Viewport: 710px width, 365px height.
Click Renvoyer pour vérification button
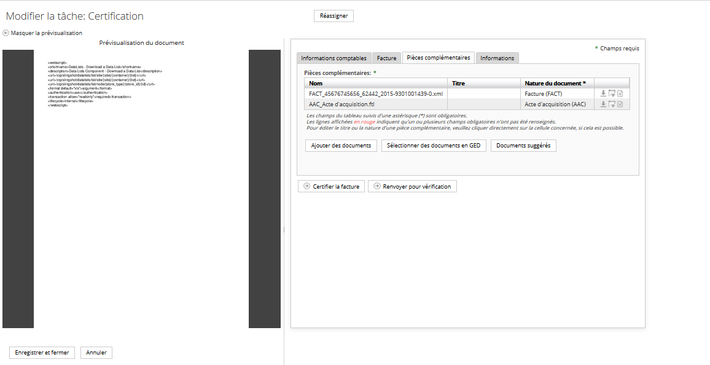click(412, 186)
